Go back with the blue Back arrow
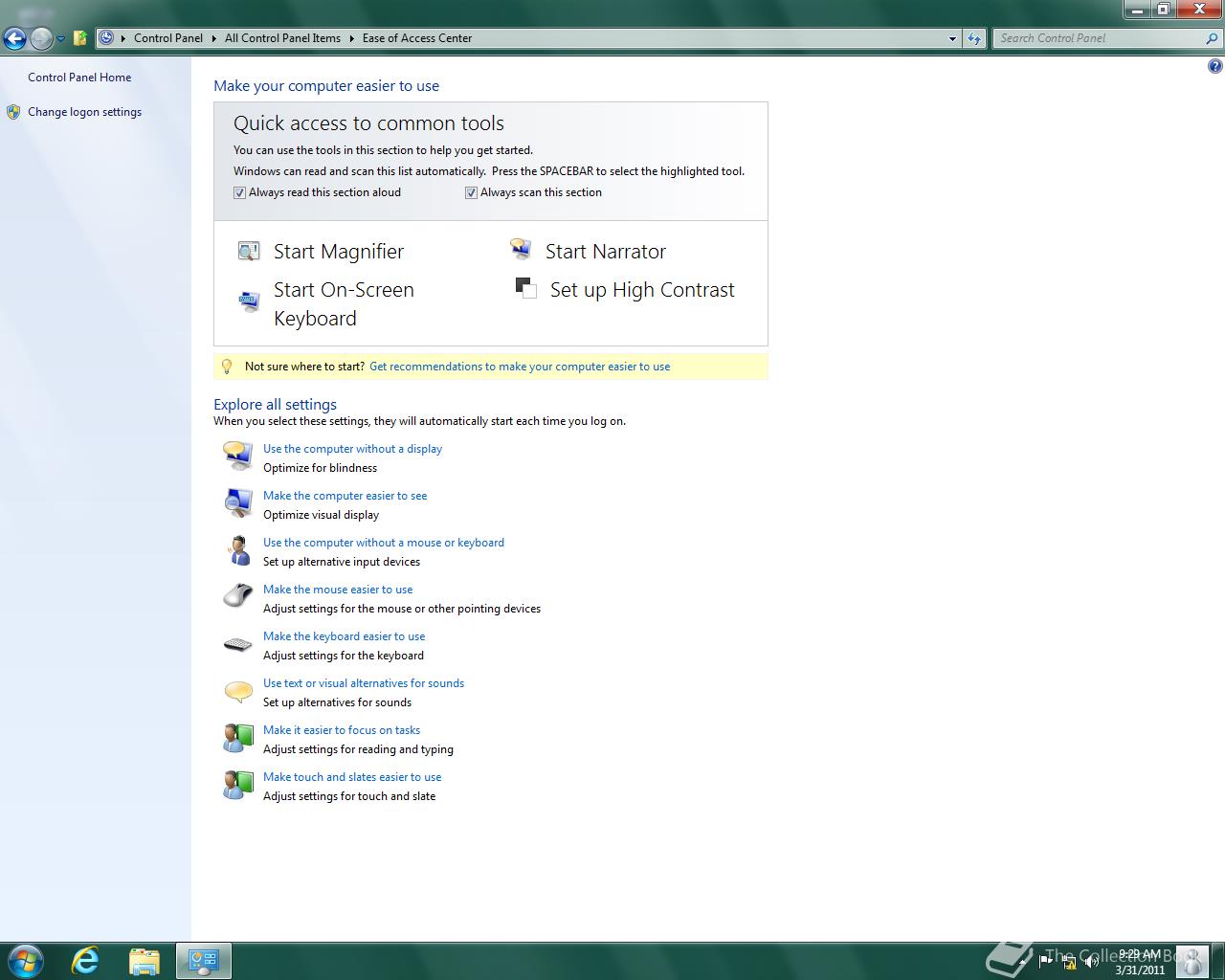1225x980 pixels. 14,38
